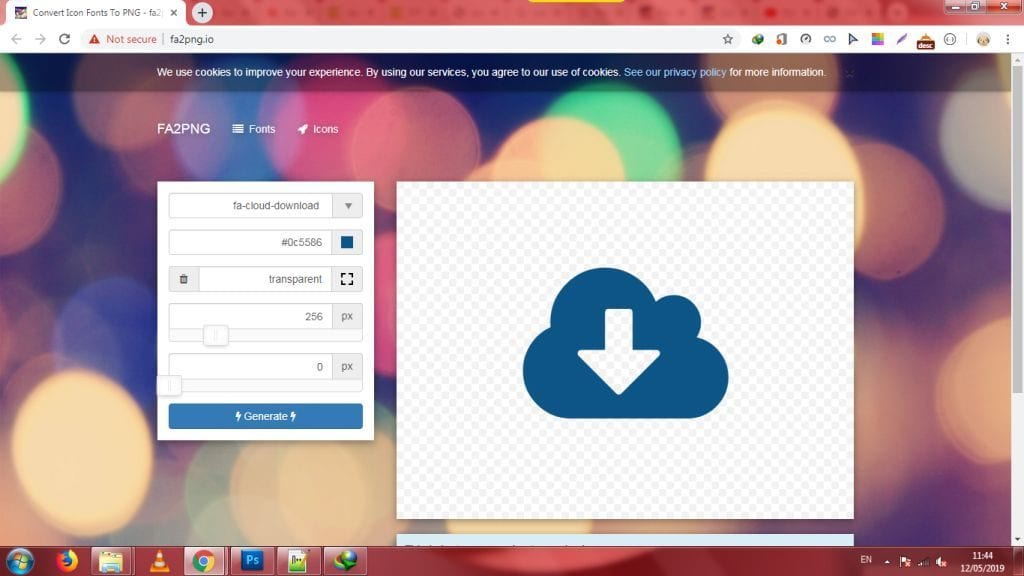
Task: Follow the 'See our privacy policy' link
Action: tap(675, 72)
